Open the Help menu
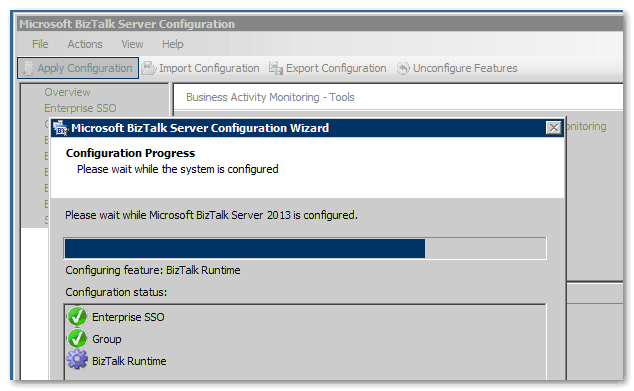634x391 pixels. coord(173,44)
